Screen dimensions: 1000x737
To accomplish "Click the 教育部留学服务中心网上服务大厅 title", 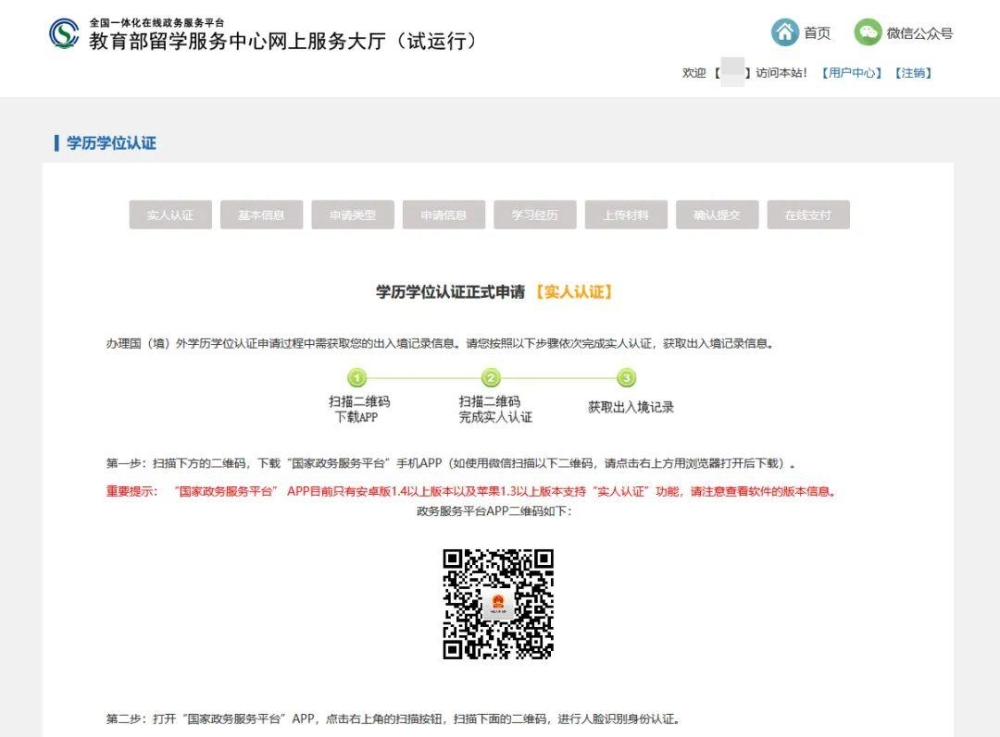I will (283, 41).
